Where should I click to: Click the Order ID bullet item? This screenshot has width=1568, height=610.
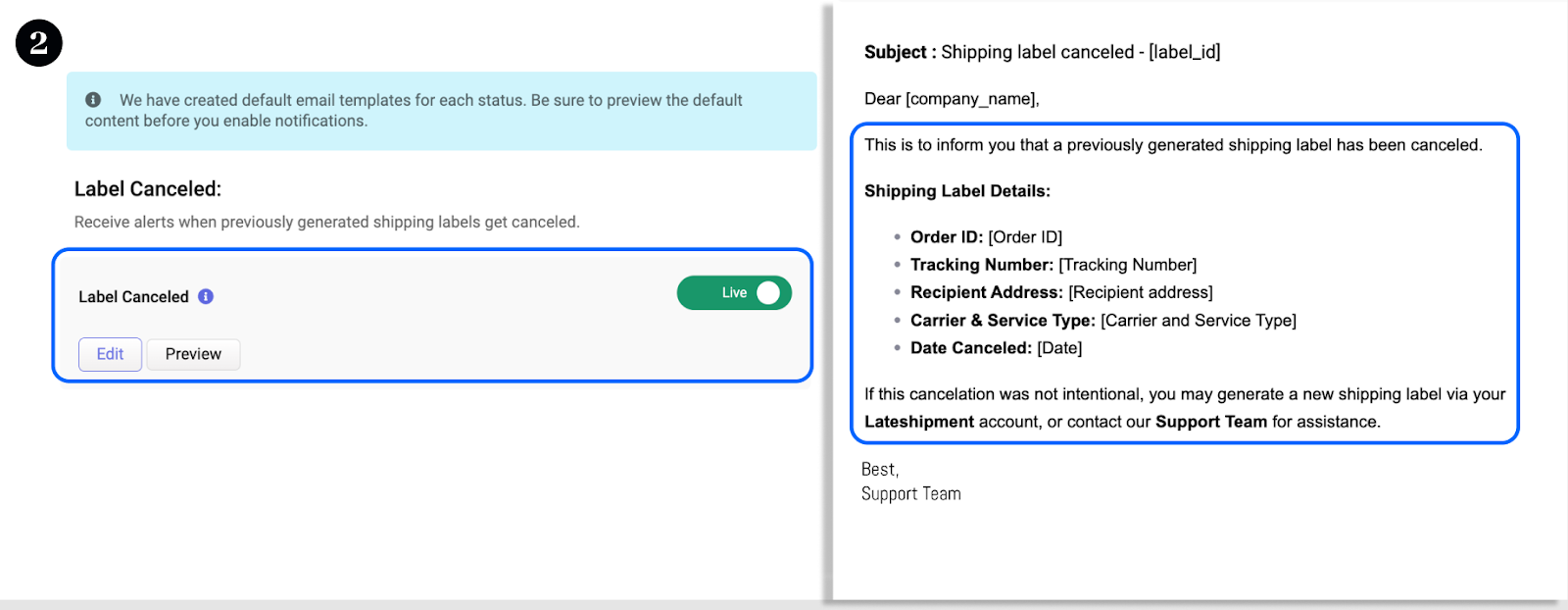click(x=986, y=237)
